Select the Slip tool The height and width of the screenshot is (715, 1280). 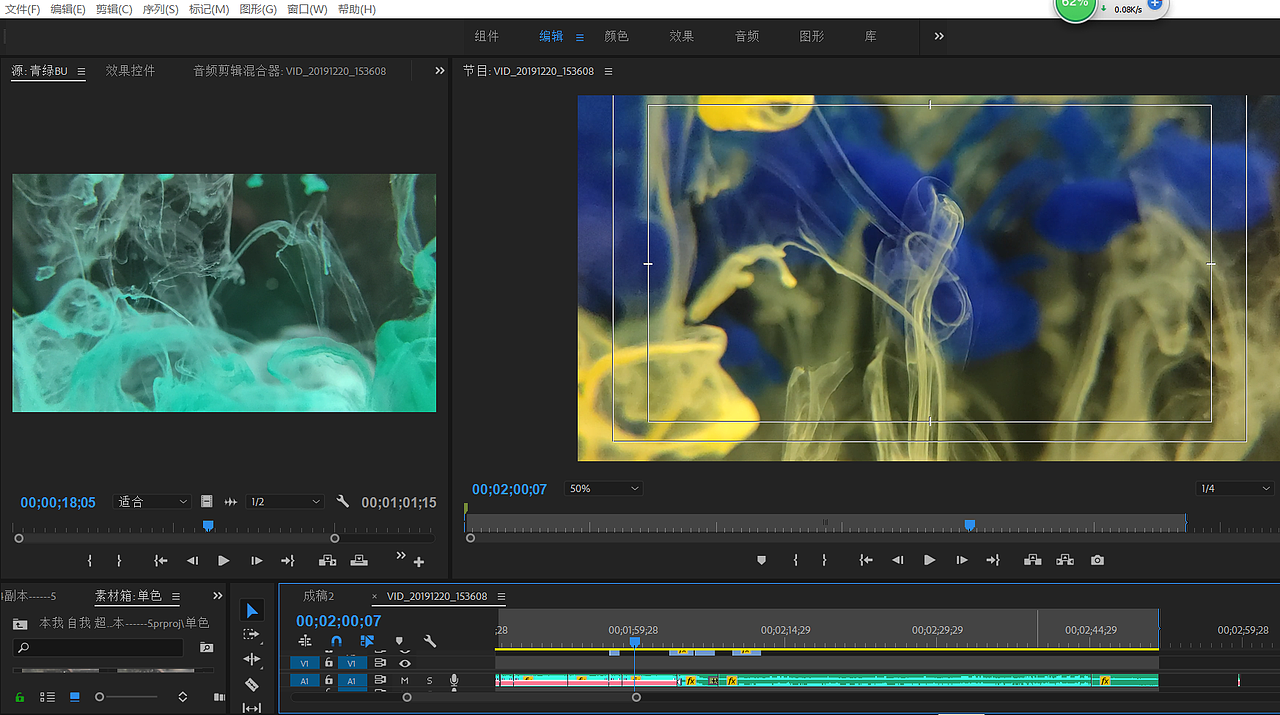pos(252,707)
